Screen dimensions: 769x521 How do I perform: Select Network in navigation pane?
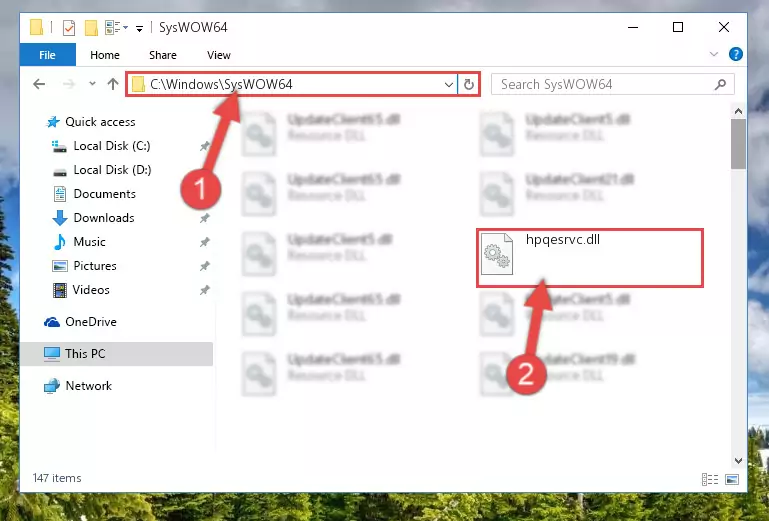[x=88, y=386]
